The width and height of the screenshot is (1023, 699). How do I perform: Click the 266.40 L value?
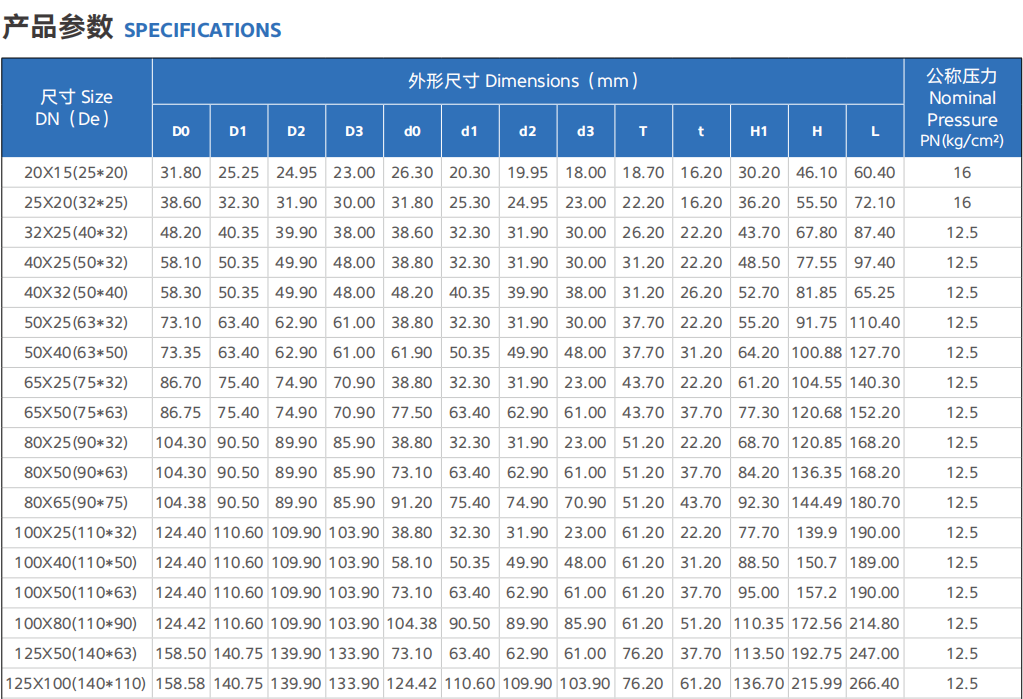875,685
